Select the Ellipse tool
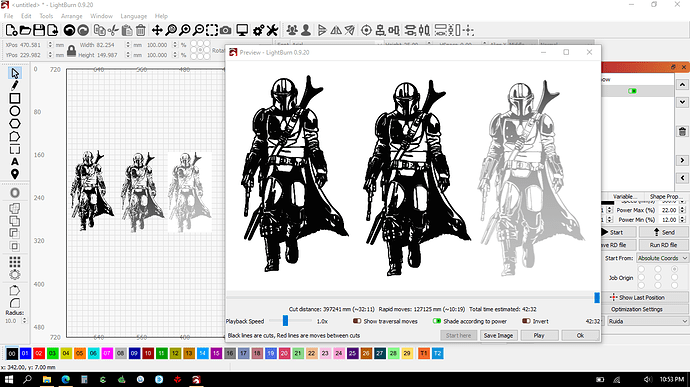The image size is (690, 387). [x=15, y=111]
